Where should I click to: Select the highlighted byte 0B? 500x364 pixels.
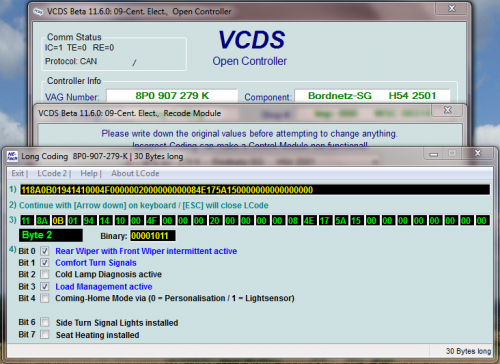point(58,221)
